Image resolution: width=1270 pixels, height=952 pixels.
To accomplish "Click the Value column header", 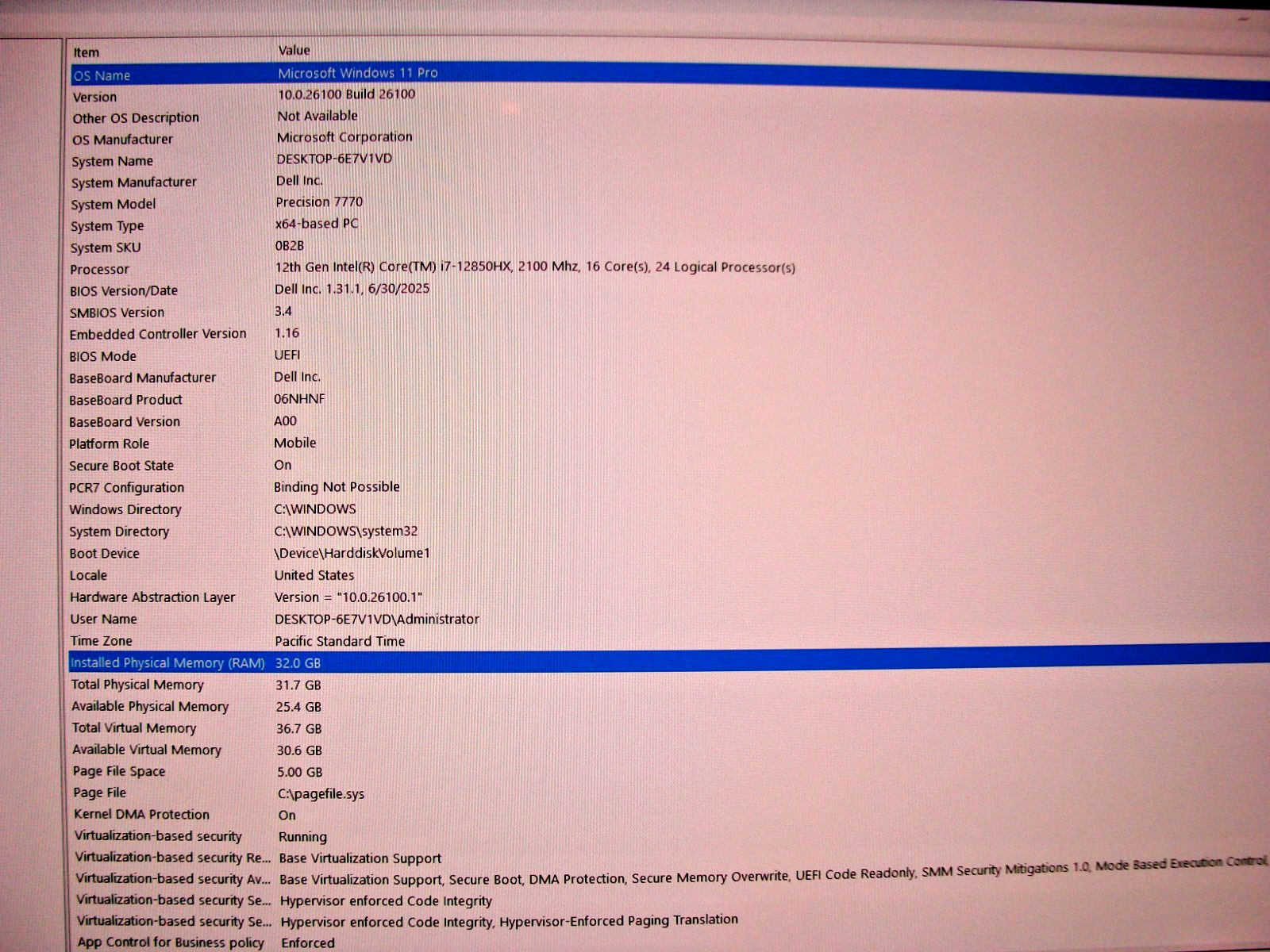I will pos(294,50).
